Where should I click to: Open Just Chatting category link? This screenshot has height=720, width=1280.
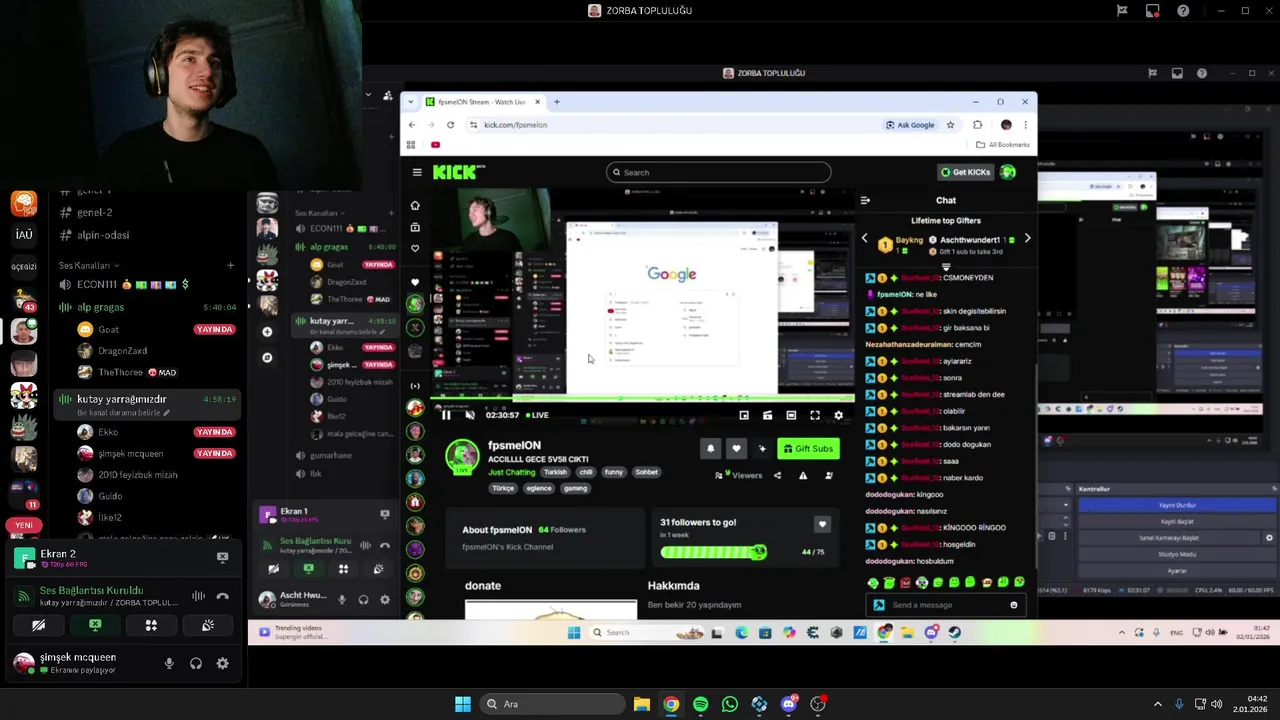pyautogui.click(x=512, y=472)
